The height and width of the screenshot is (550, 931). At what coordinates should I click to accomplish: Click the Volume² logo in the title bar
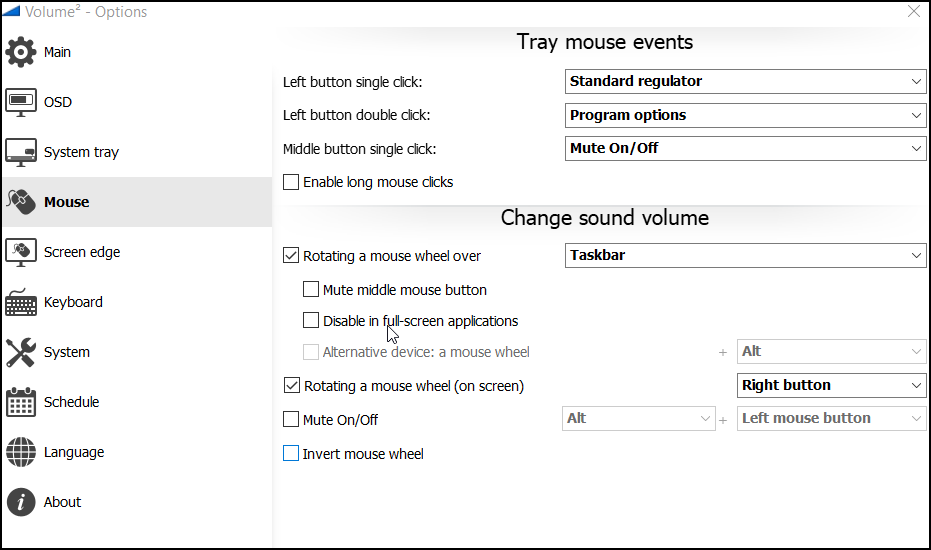tap(11, 11)
